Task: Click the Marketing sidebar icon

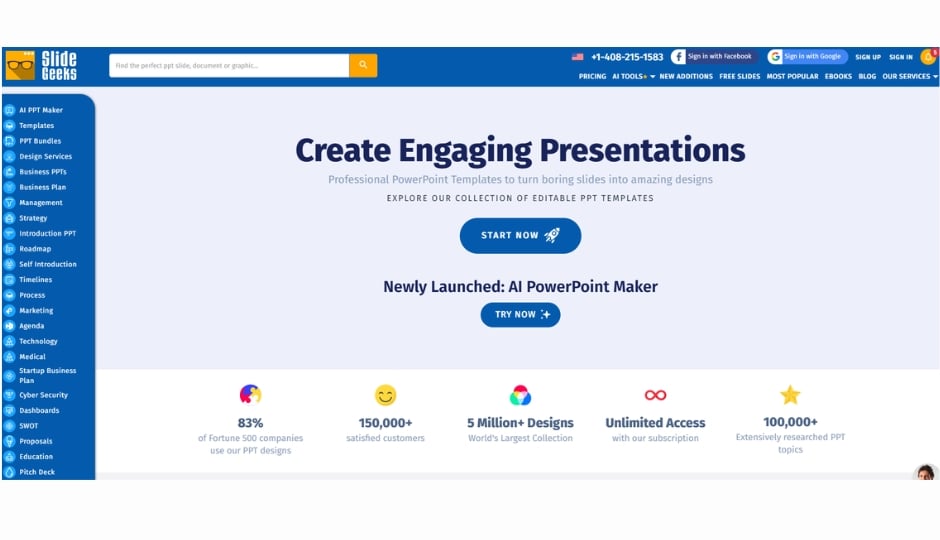Action: tap(10, 310)
